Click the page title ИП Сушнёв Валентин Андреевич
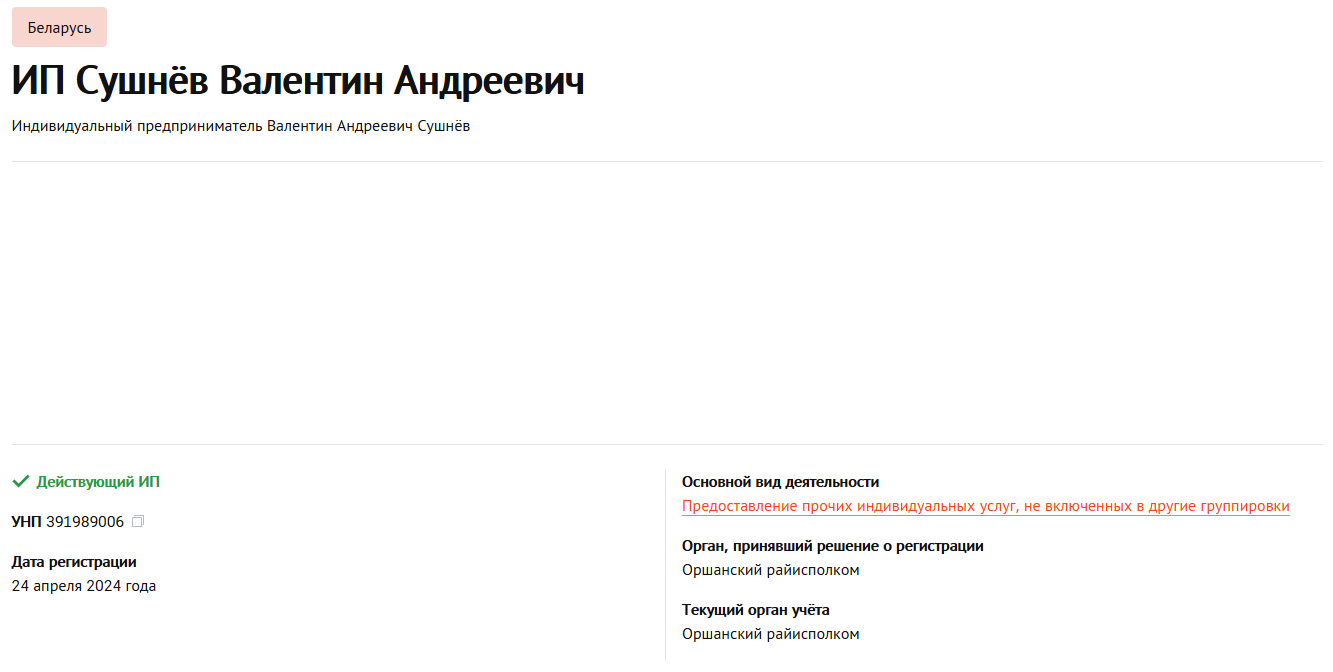This screenshot has width=1333, height=672. 297,82
